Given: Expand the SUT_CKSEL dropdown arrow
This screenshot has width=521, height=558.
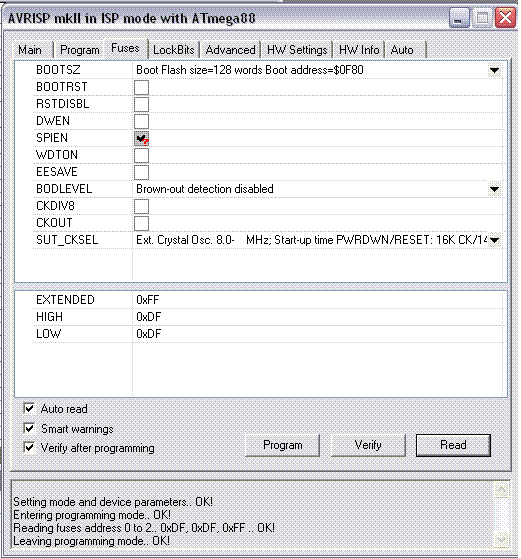Looking at the screenshot, I should 494,240.
